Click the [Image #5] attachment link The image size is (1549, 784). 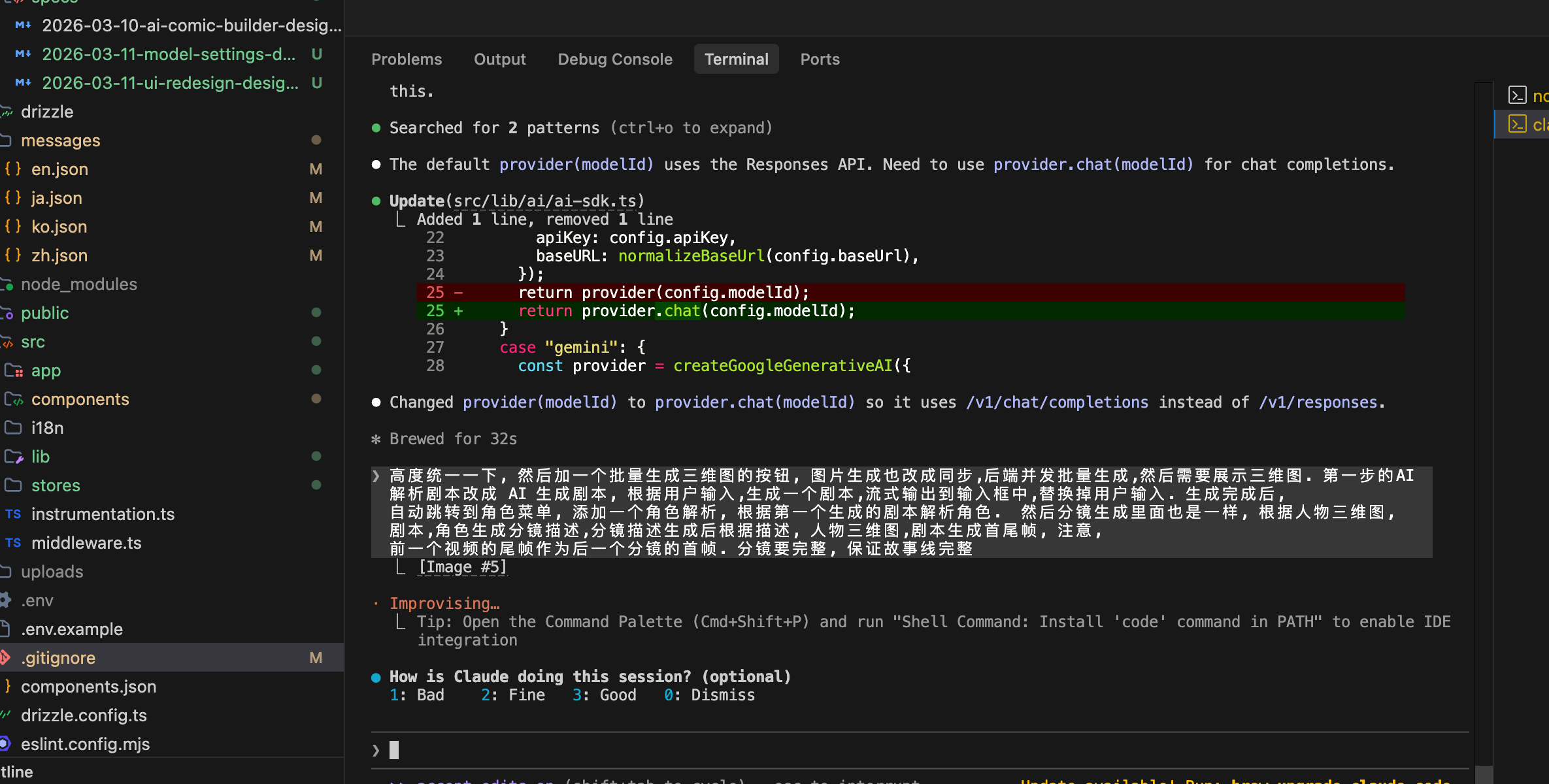tap(462, 567)
